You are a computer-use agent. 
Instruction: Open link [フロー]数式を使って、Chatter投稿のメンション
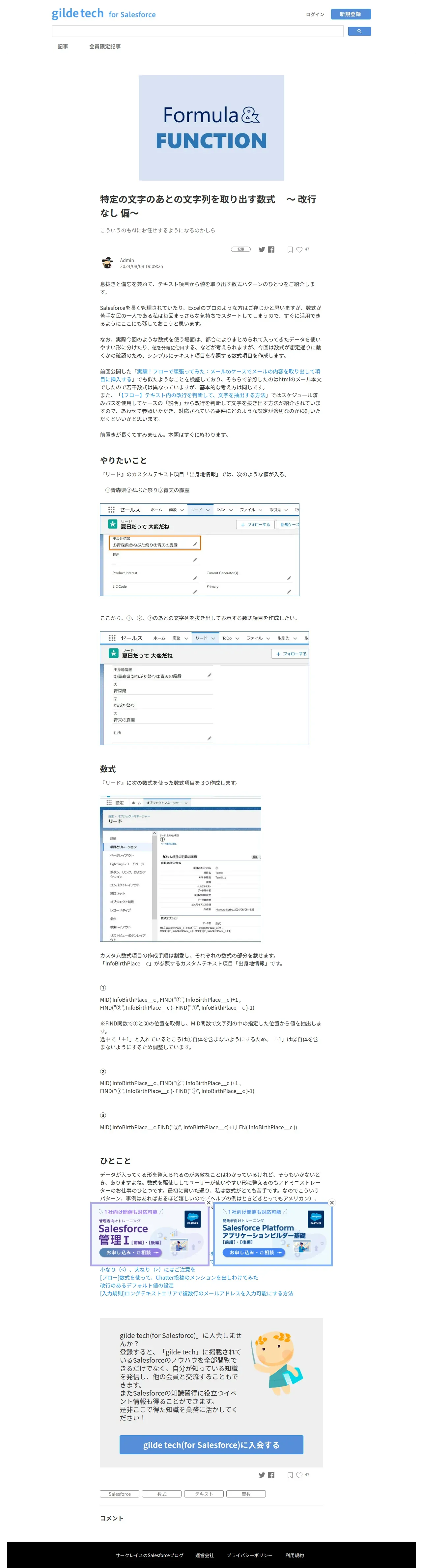click(x=179, y=1278)
